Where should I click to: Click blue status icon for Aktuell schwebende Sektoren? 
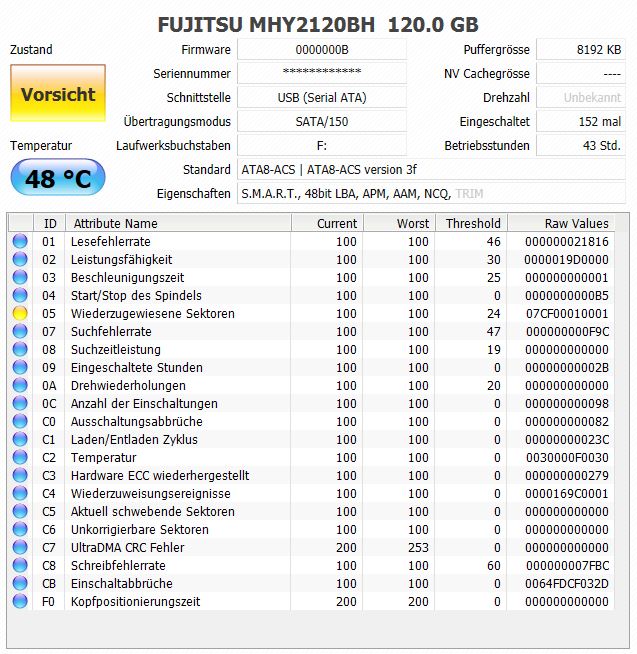pos(20,511)
